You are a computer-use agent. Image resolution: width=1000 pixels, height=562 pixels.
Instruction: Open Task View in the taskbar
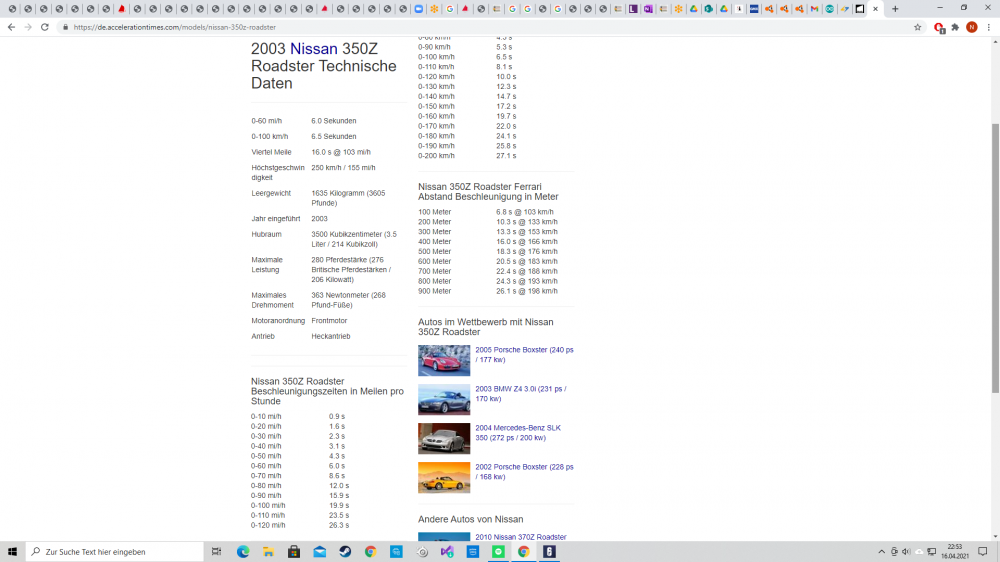pyautogui.click(x=216, y=552)
